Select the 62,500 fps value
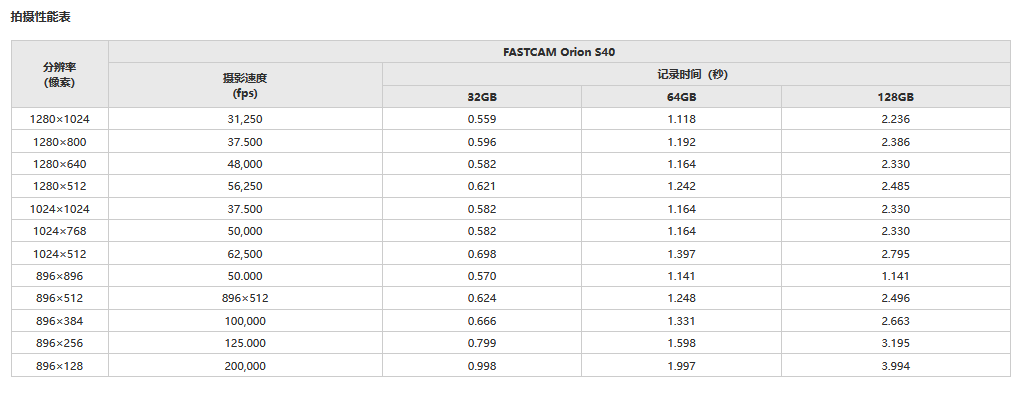This screenshot has width=1024, height=412. [245, 253]
